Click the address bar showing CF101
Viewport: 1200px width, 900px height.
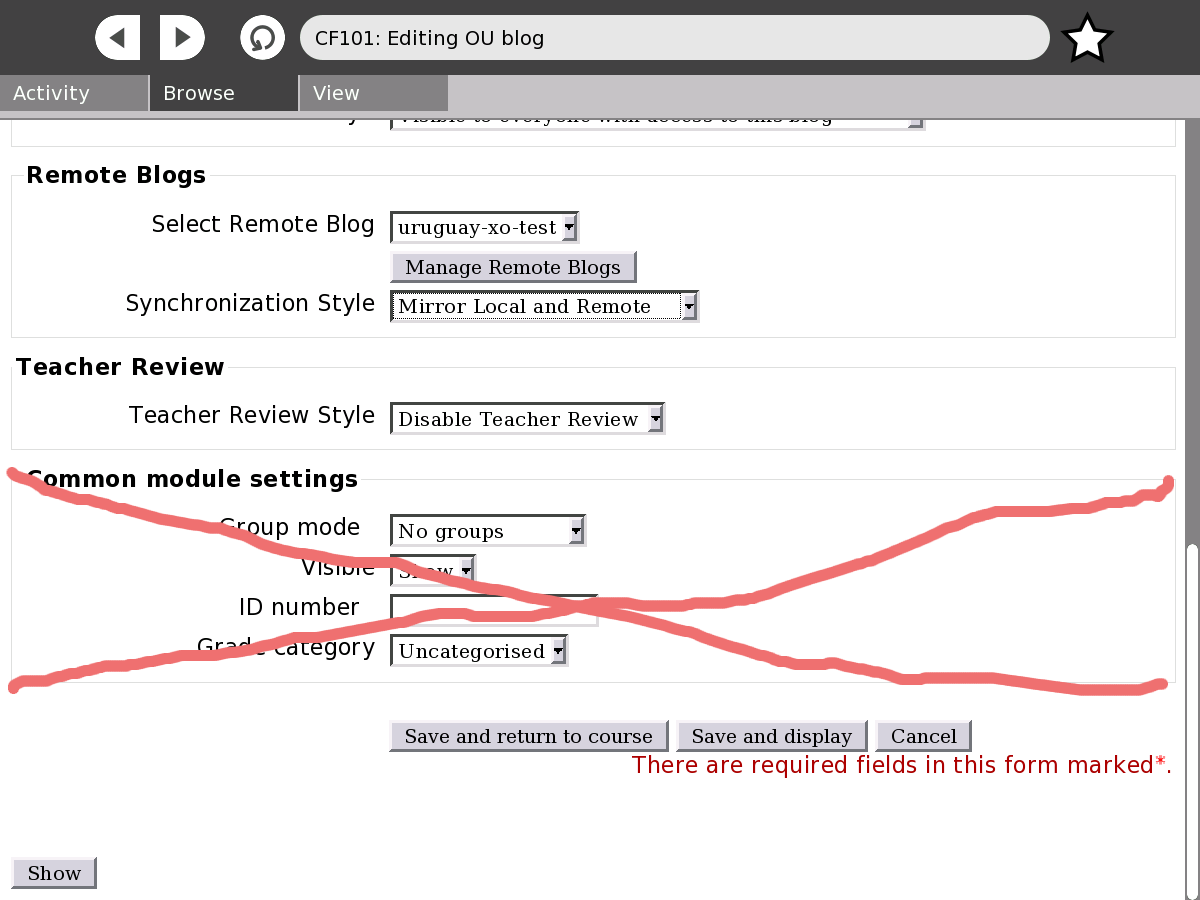point(674,39)
